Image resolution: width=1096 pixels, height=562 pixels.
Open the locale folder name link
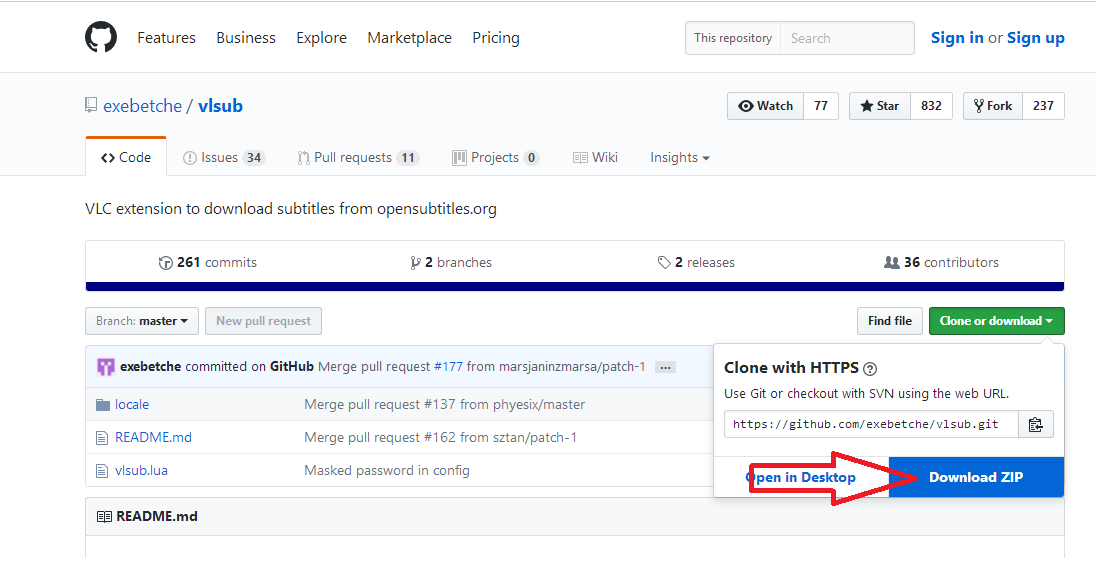[x=131, y=405]
